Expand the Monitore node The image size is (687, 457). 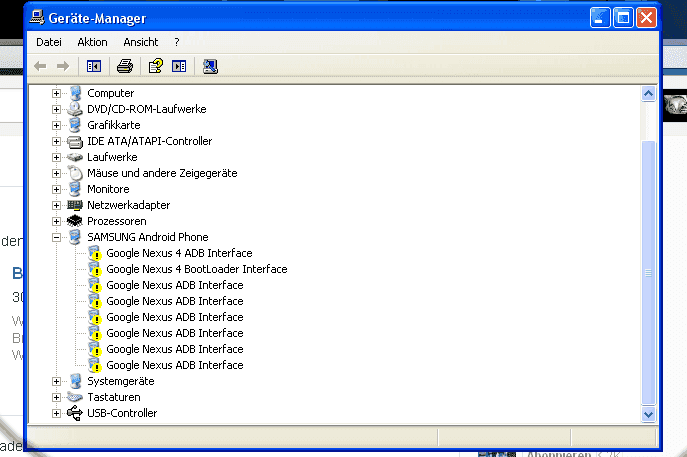pos(56,189)
